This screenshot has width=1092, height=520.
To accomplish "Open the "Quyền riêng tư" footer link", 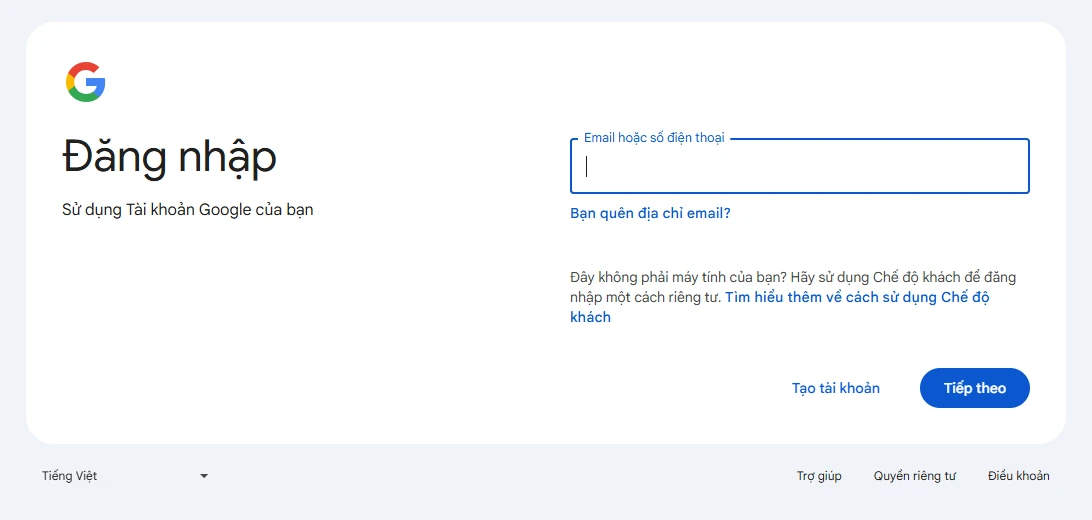I will click(x=914, y=476).
